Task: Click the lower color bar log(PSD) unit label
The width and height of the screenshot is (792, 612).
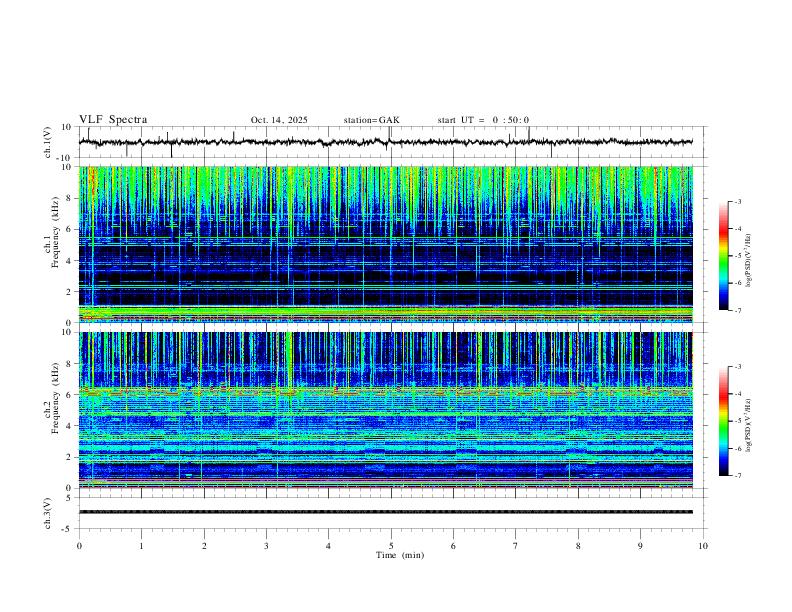Action: coord(748,425)
